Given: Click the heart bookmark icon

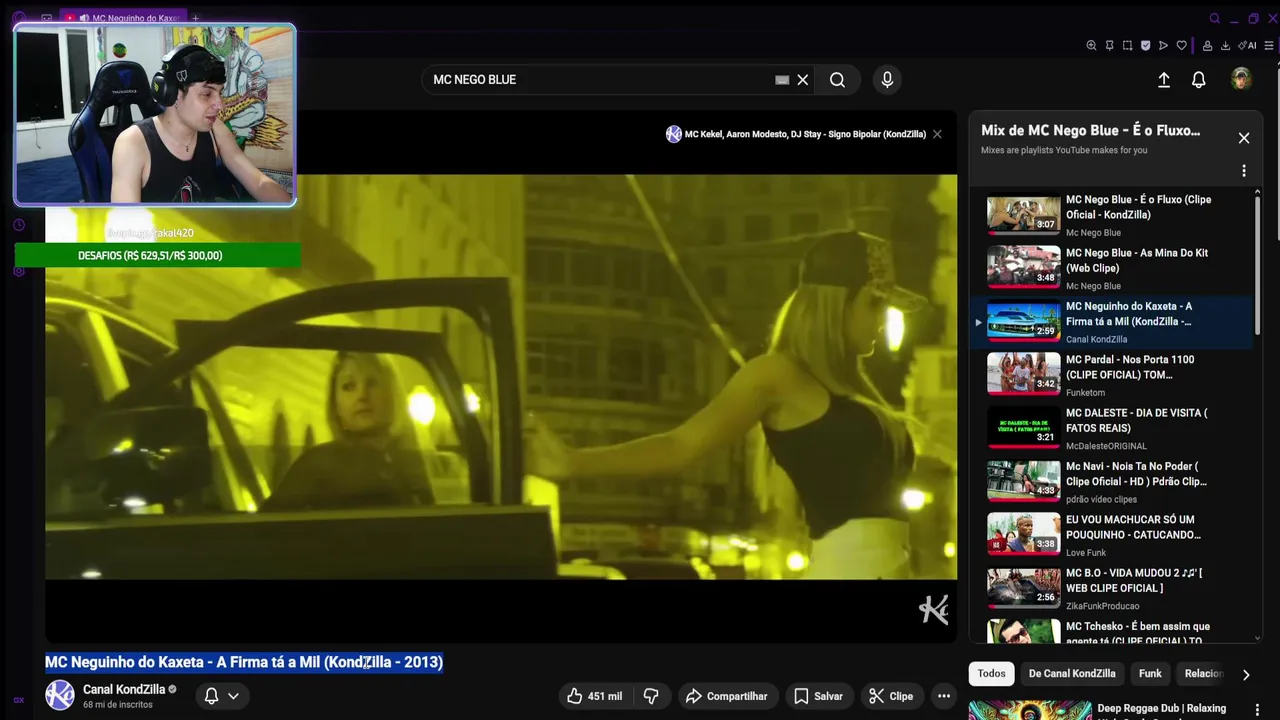Looking at the screenshot, I should point(1181,45).
